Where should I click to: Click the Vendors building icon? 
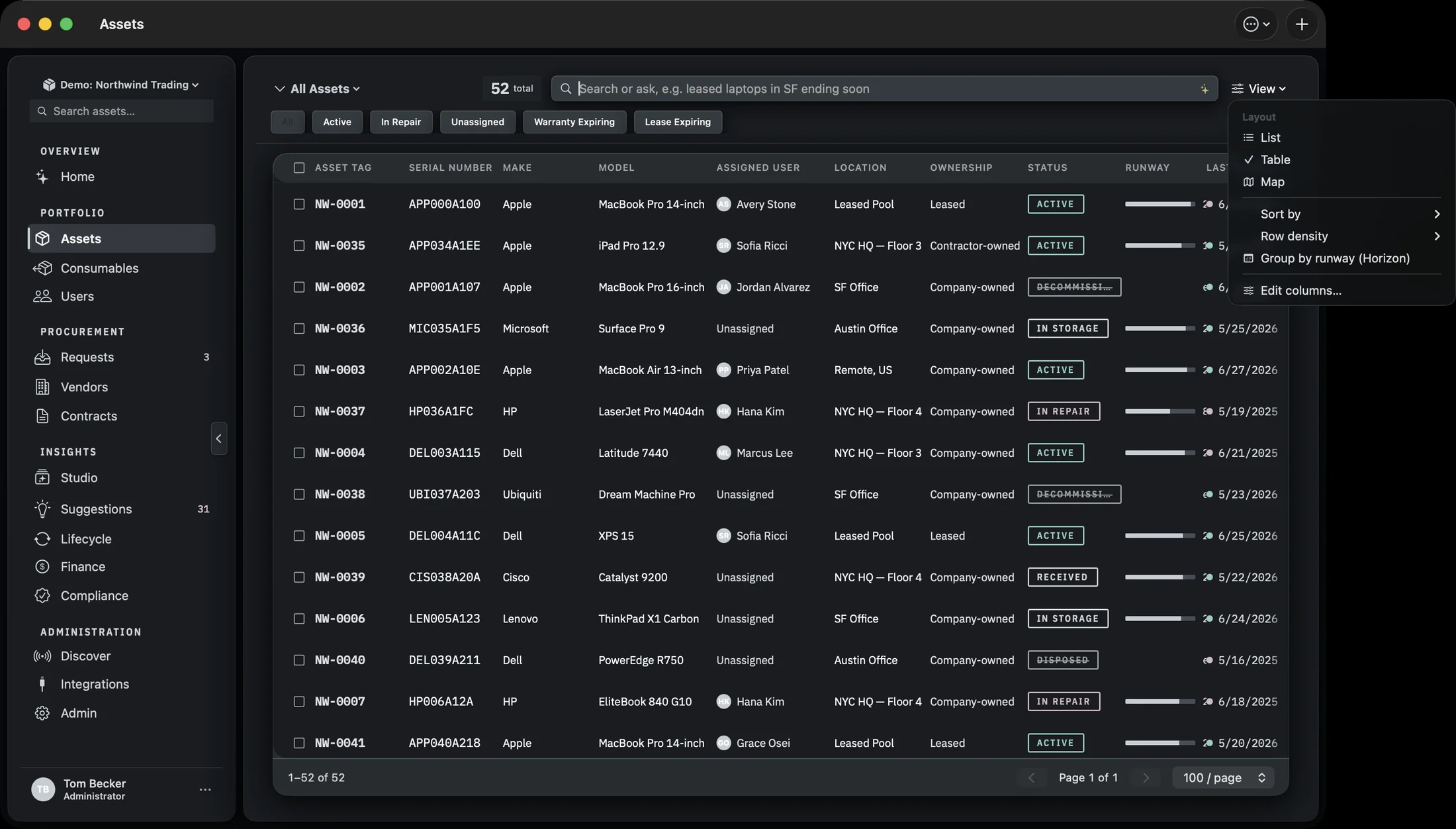click(x=42, y=387)
